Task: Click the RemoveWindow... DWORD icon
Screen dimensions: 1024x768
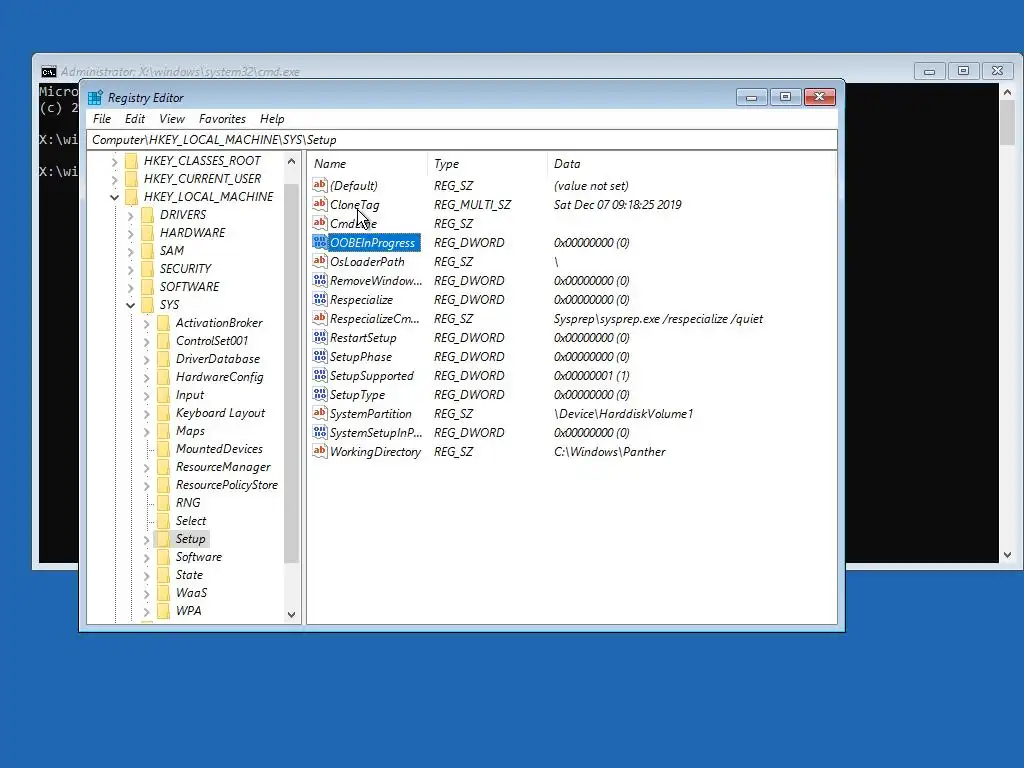Action: [x=319, y=280]
